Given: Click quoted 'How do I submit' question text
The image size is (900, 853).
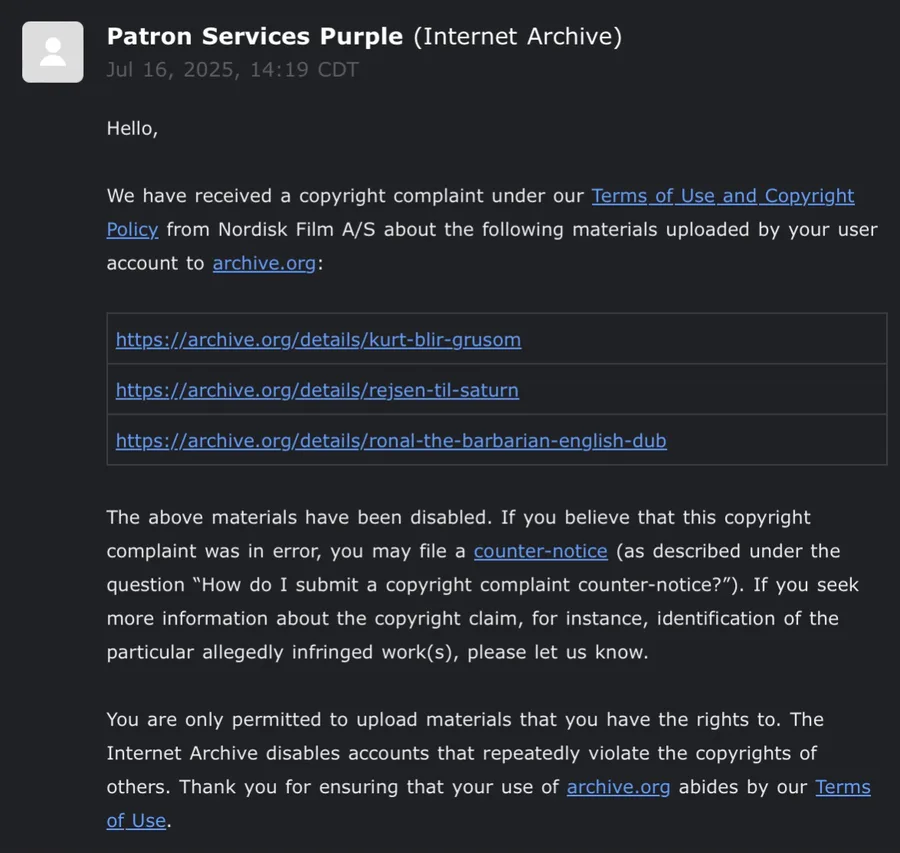Looking at the screenshot, I should click(464, 584).
